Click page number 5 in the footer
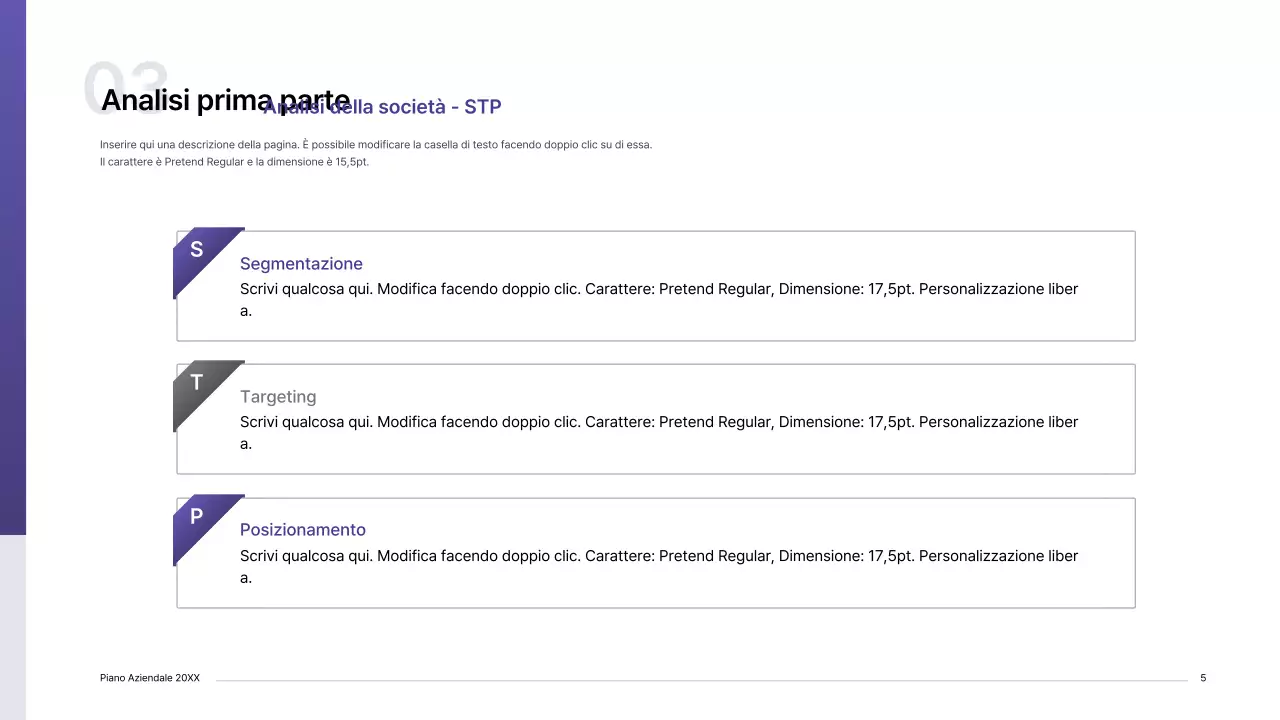The height and width of the screenshot is (720, 1280). click(x=1203, y=678)
